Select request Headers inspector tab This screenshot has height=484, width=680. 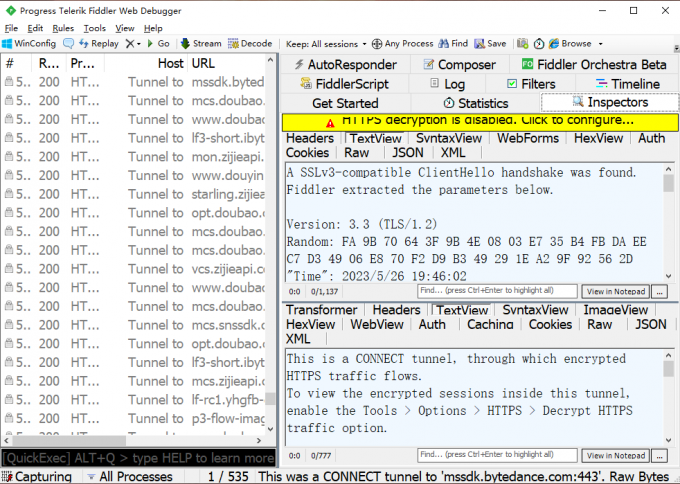310,138
